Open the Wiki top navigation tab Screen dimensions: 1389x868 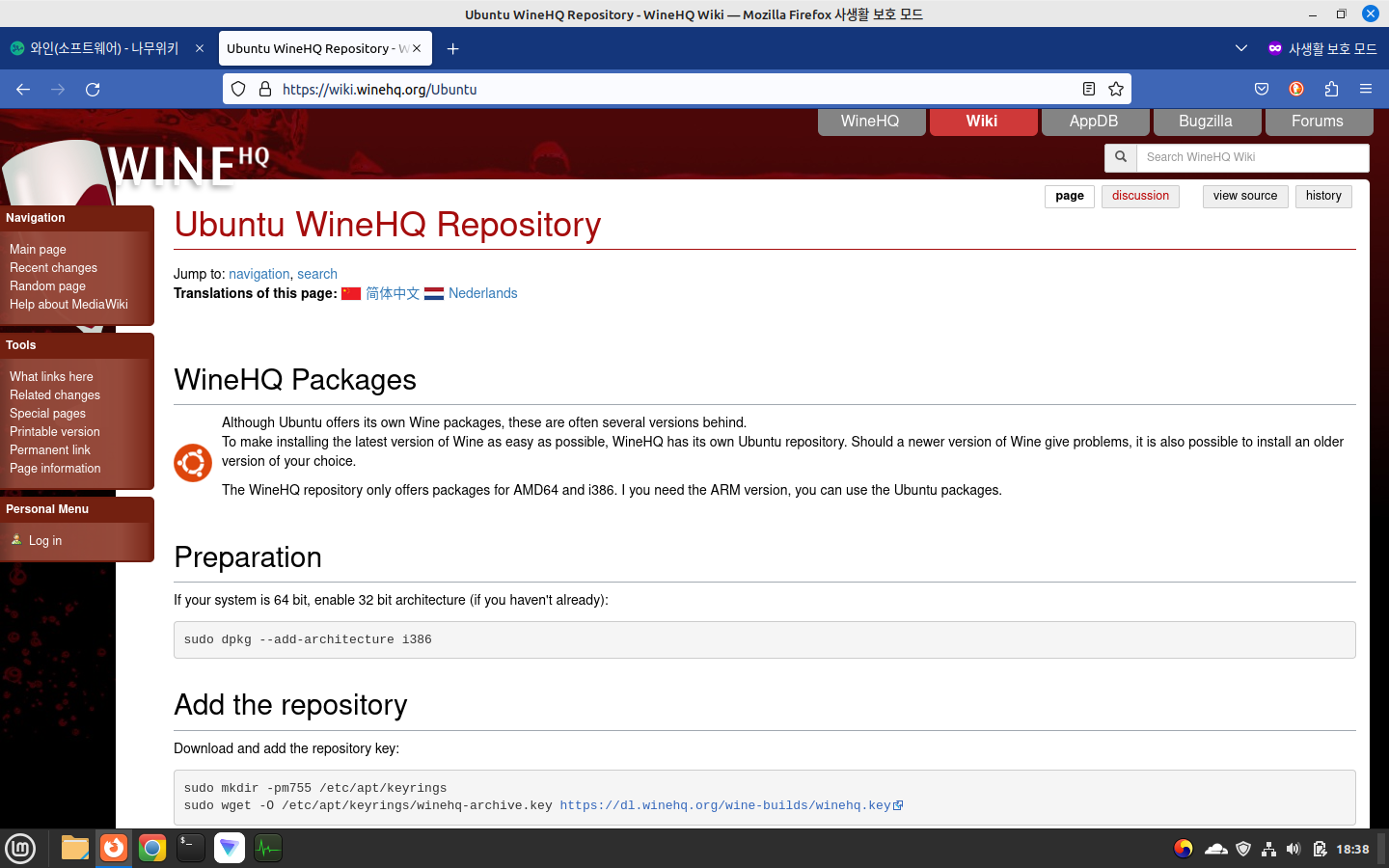coord(982,122)
